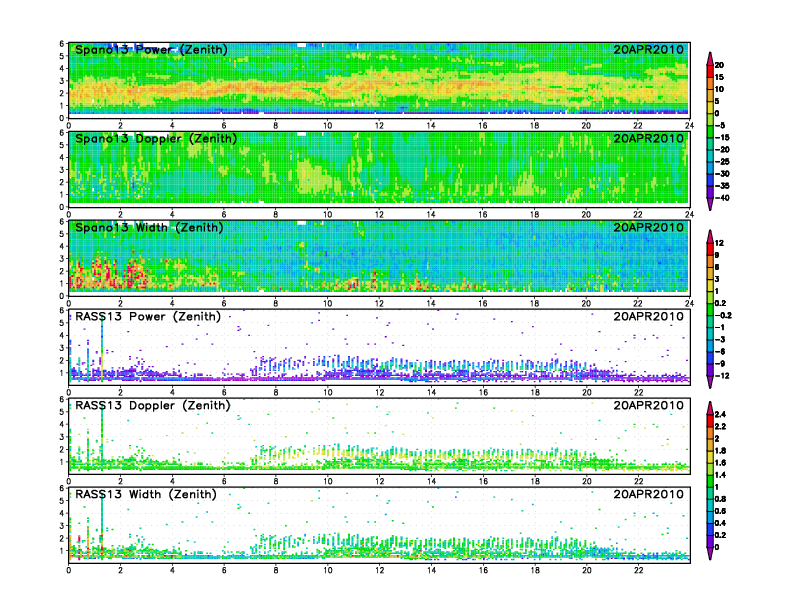Image resolution: width=792 pixels, height=612 pixels.
Task: Click the tall vertical spike in RASS13 Power plot
Action: [102, 348]
